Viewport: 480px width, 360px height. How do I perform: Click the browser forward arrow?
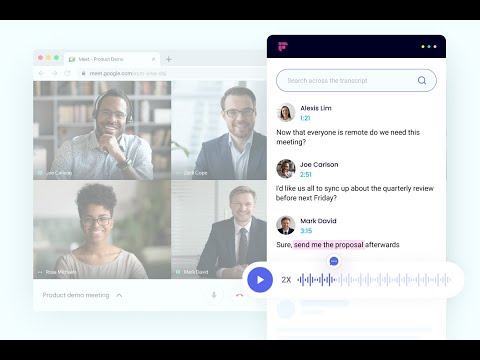click(54, 73)
